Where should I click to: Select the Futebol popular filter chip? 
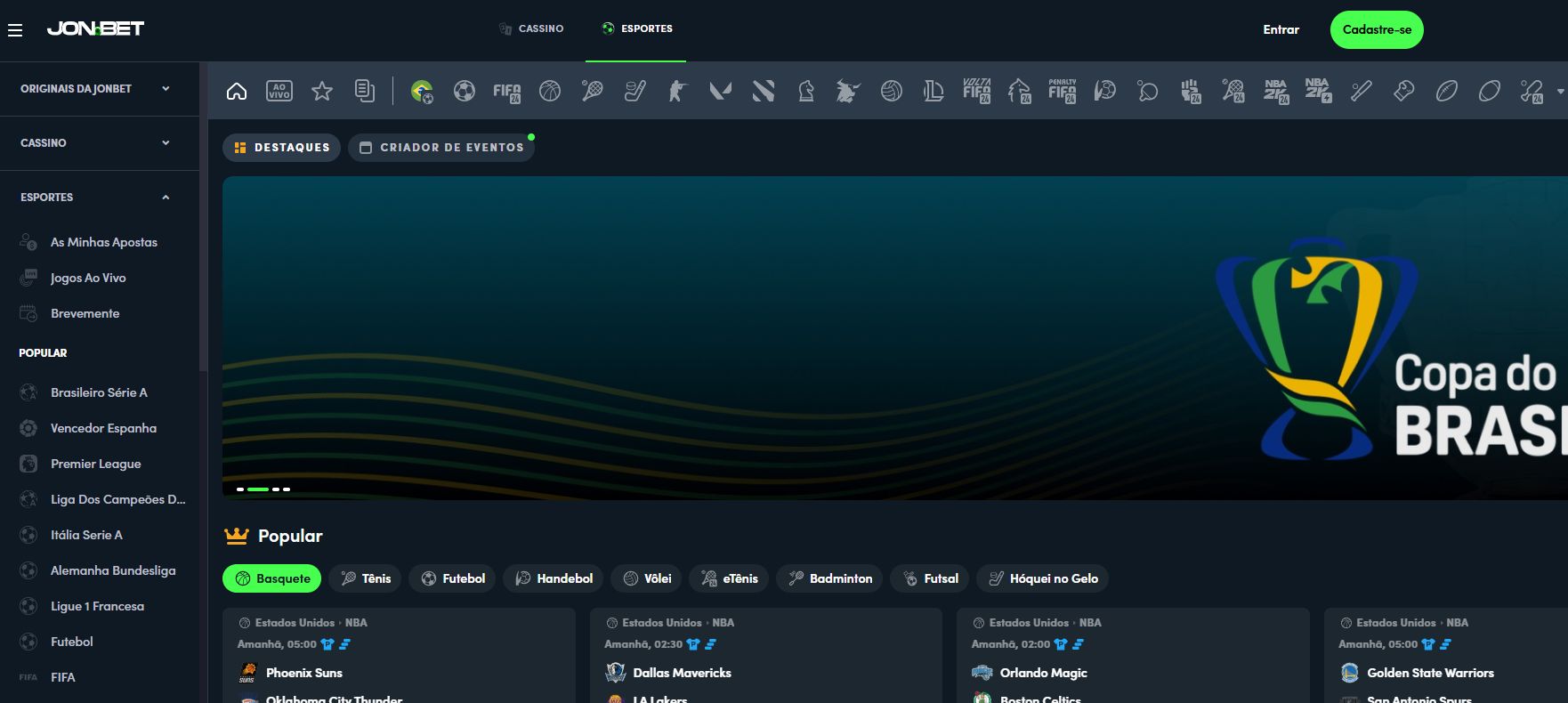[453, 578]
